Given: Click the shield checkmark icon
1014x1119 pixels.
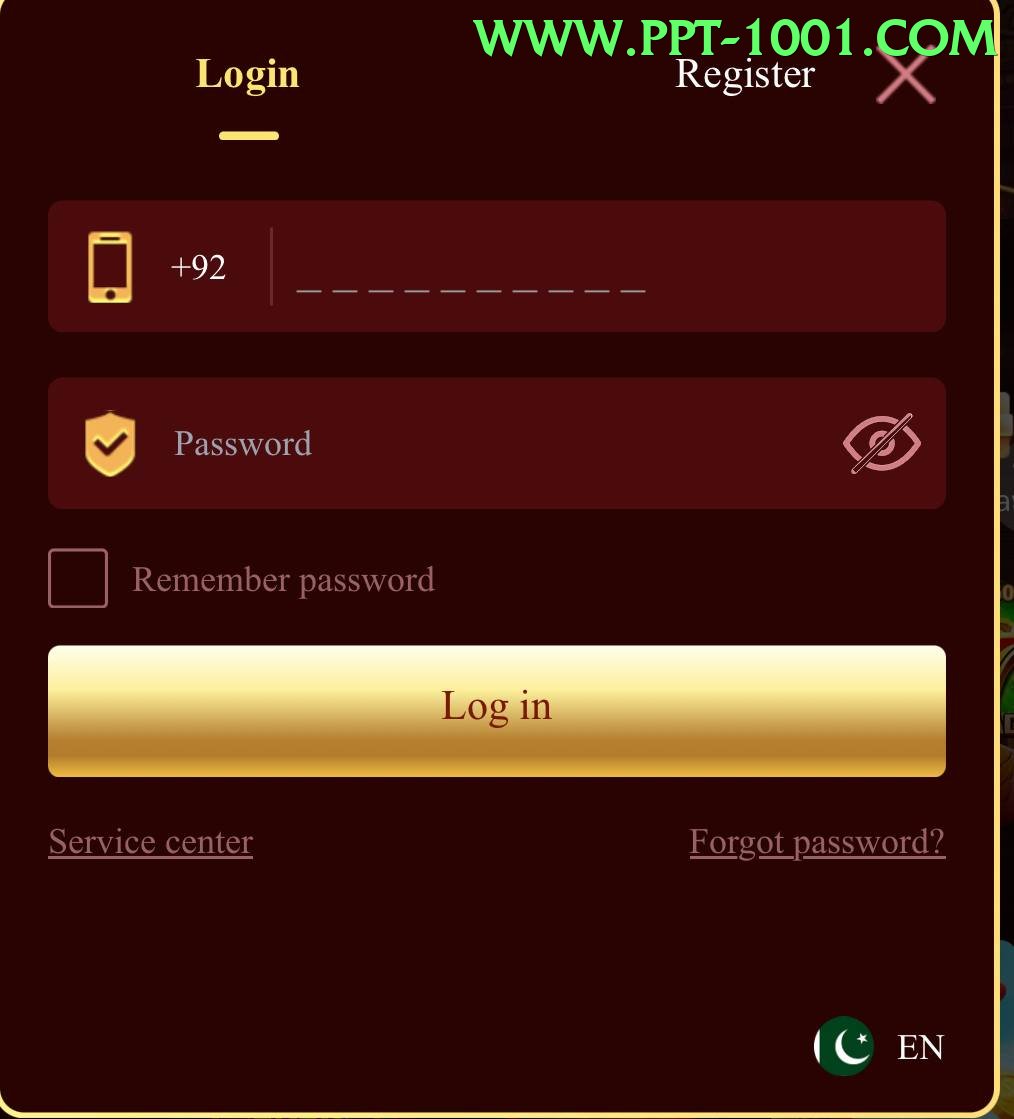Looking at the screenshot, I should [110, 443].
